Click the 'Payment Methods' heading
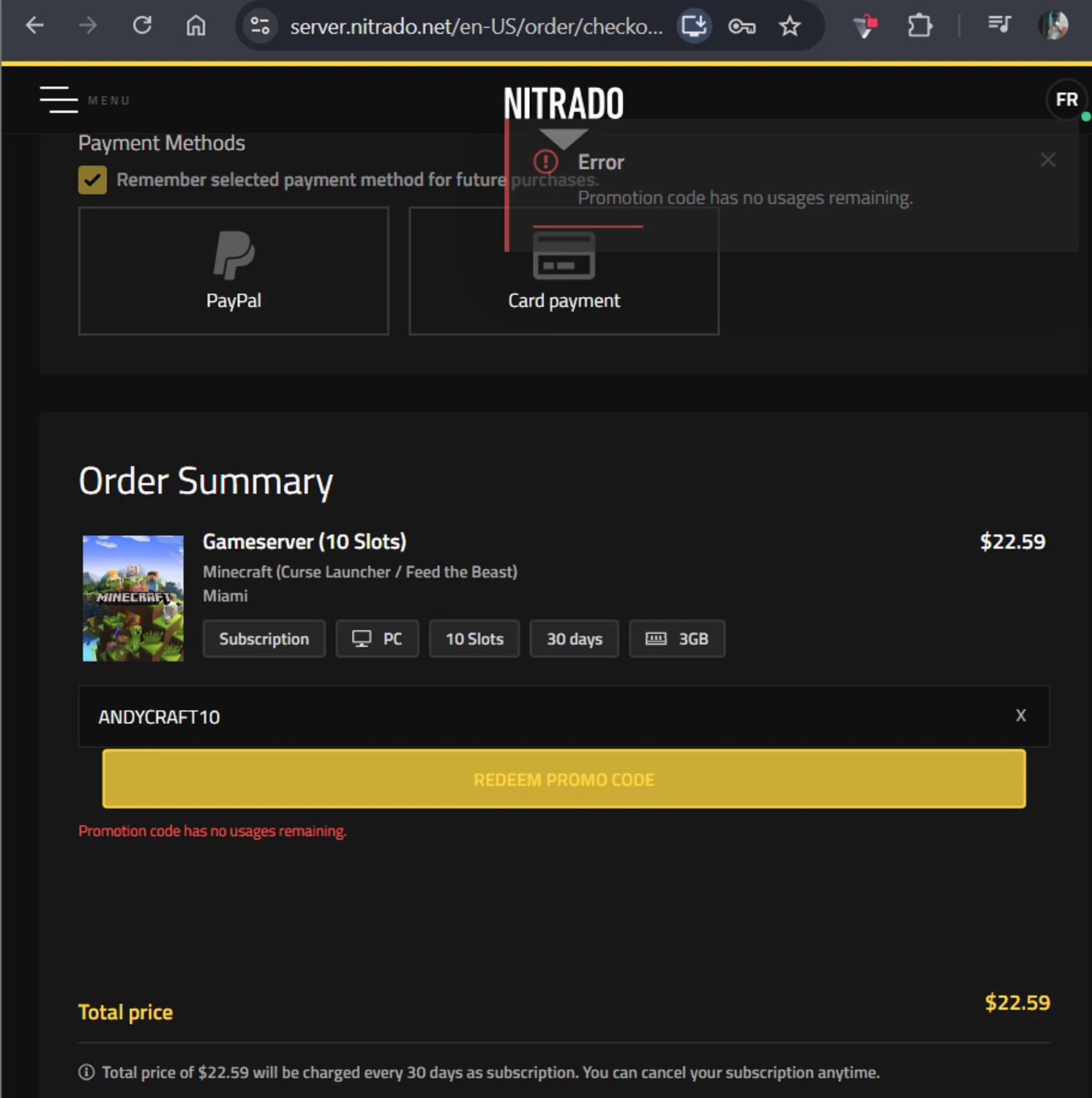 tap(162, 143)
